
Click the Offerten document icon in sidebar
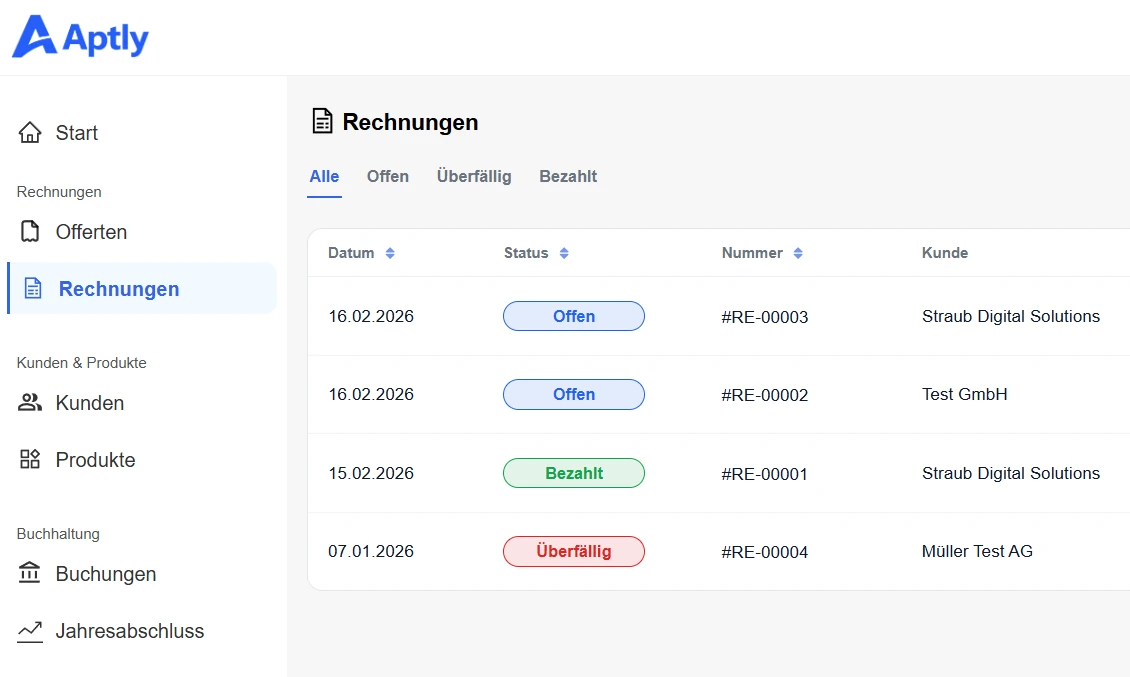pos(30,231)
